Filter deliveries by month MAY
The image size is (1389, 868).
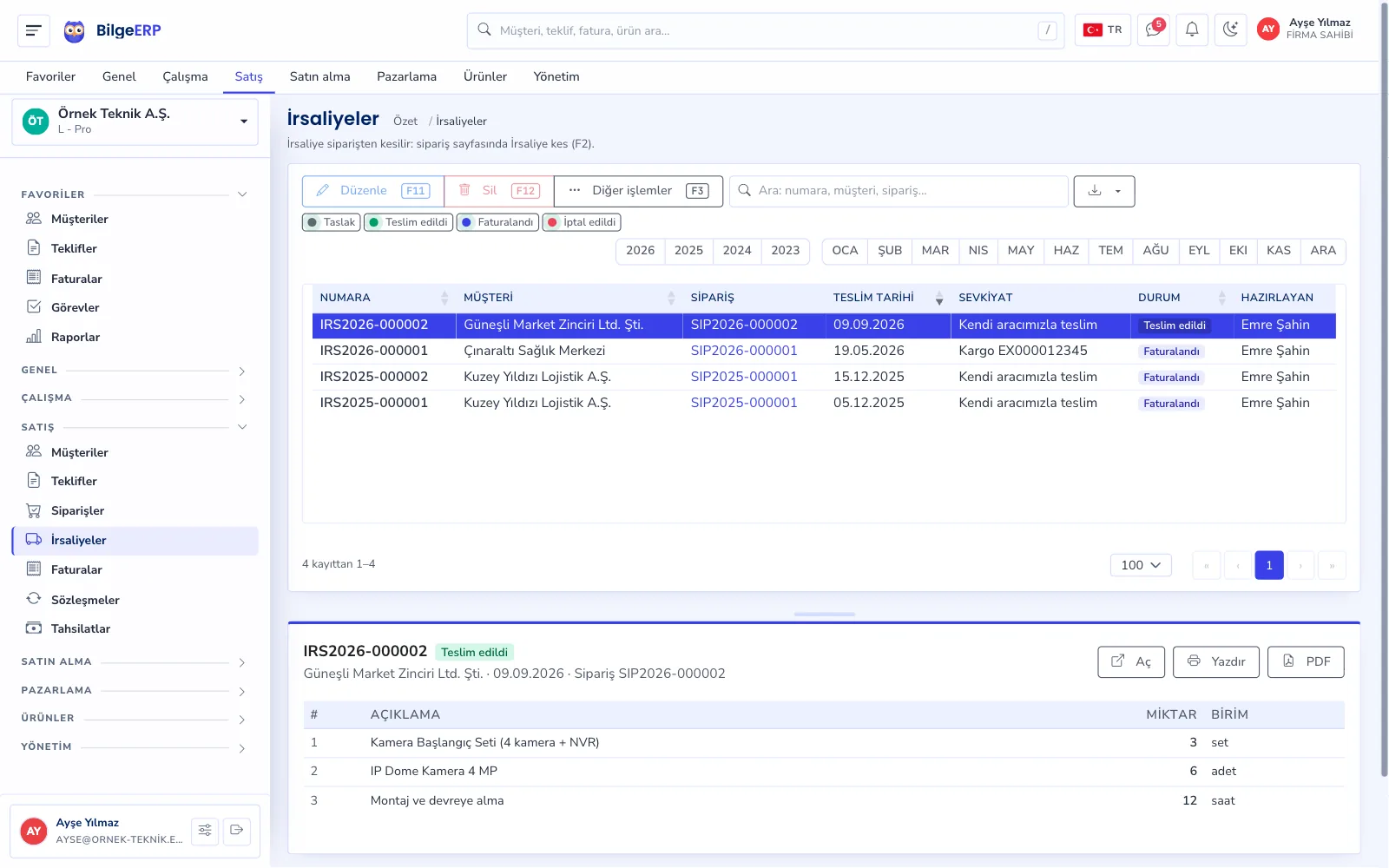(1021, 251)
